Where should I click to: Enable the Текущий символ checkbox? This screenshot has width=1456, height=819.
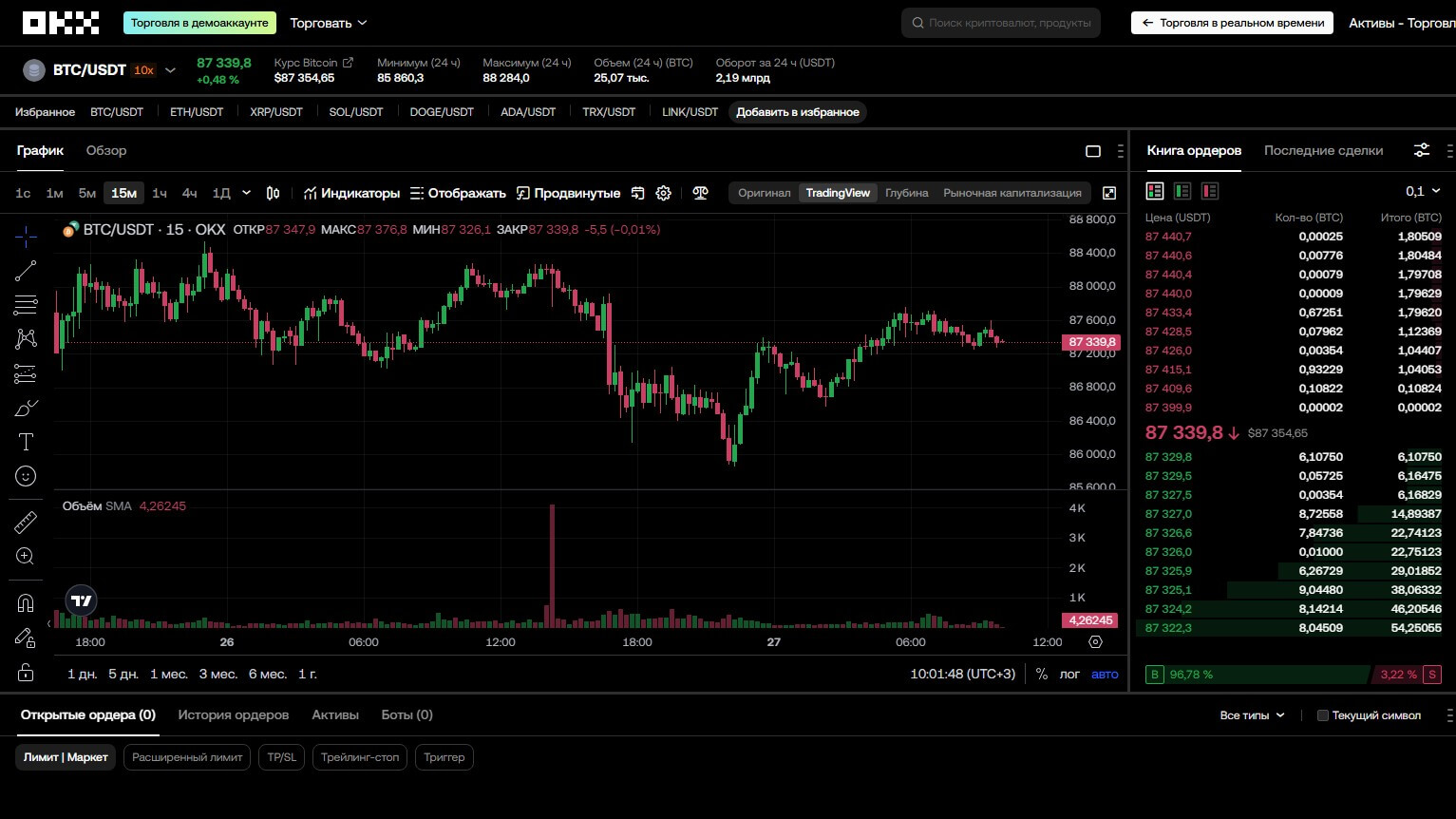1322,715
